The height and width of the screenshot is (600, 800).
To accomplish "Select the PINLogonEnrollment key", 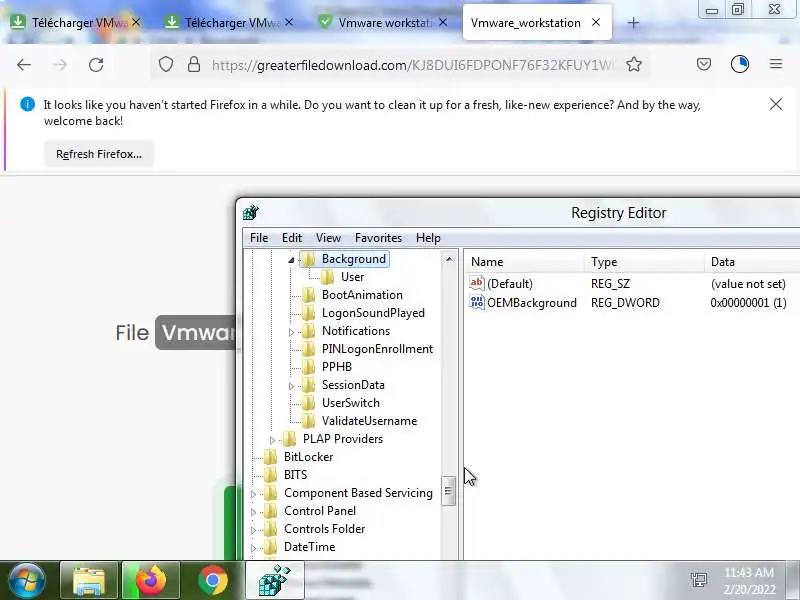I will click(377, 349).
